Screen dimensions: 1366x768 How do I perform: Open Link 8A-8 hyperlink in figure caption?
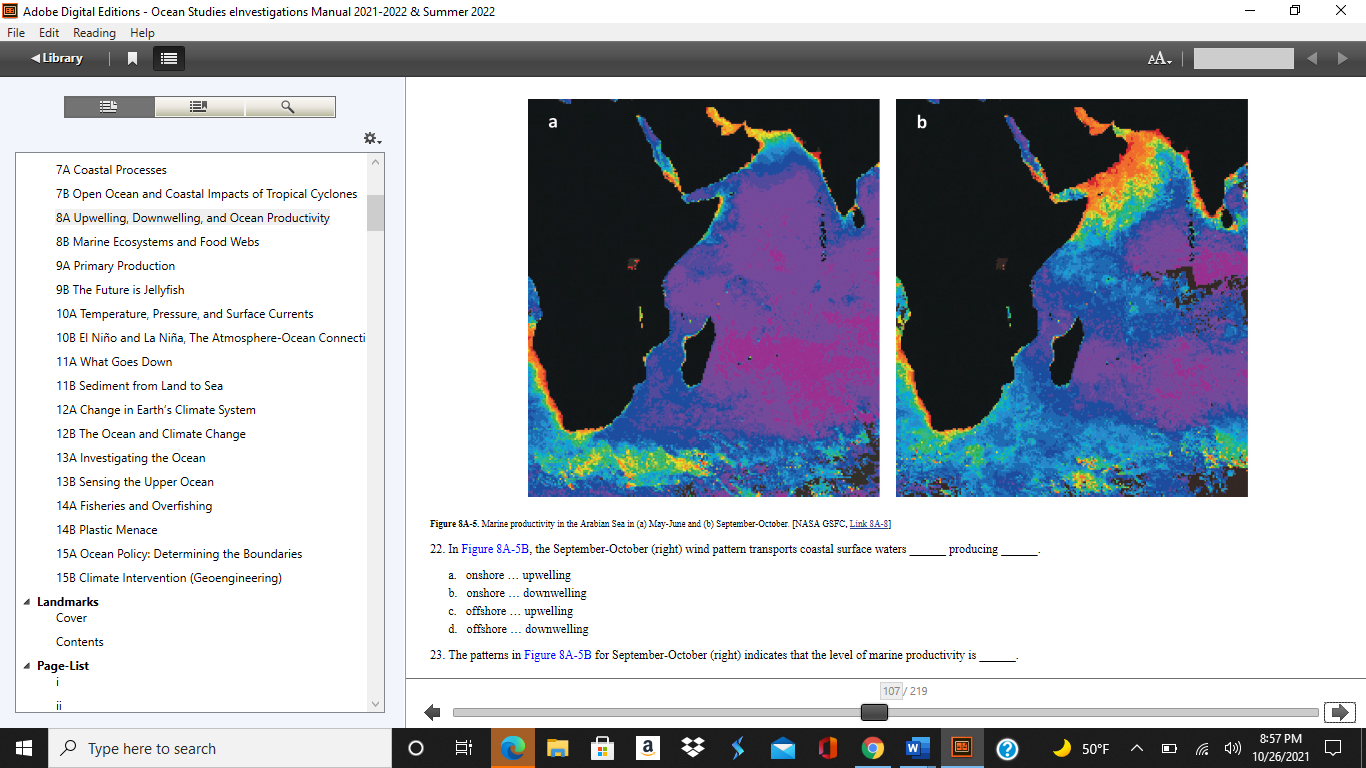click(x=869, y=523)
